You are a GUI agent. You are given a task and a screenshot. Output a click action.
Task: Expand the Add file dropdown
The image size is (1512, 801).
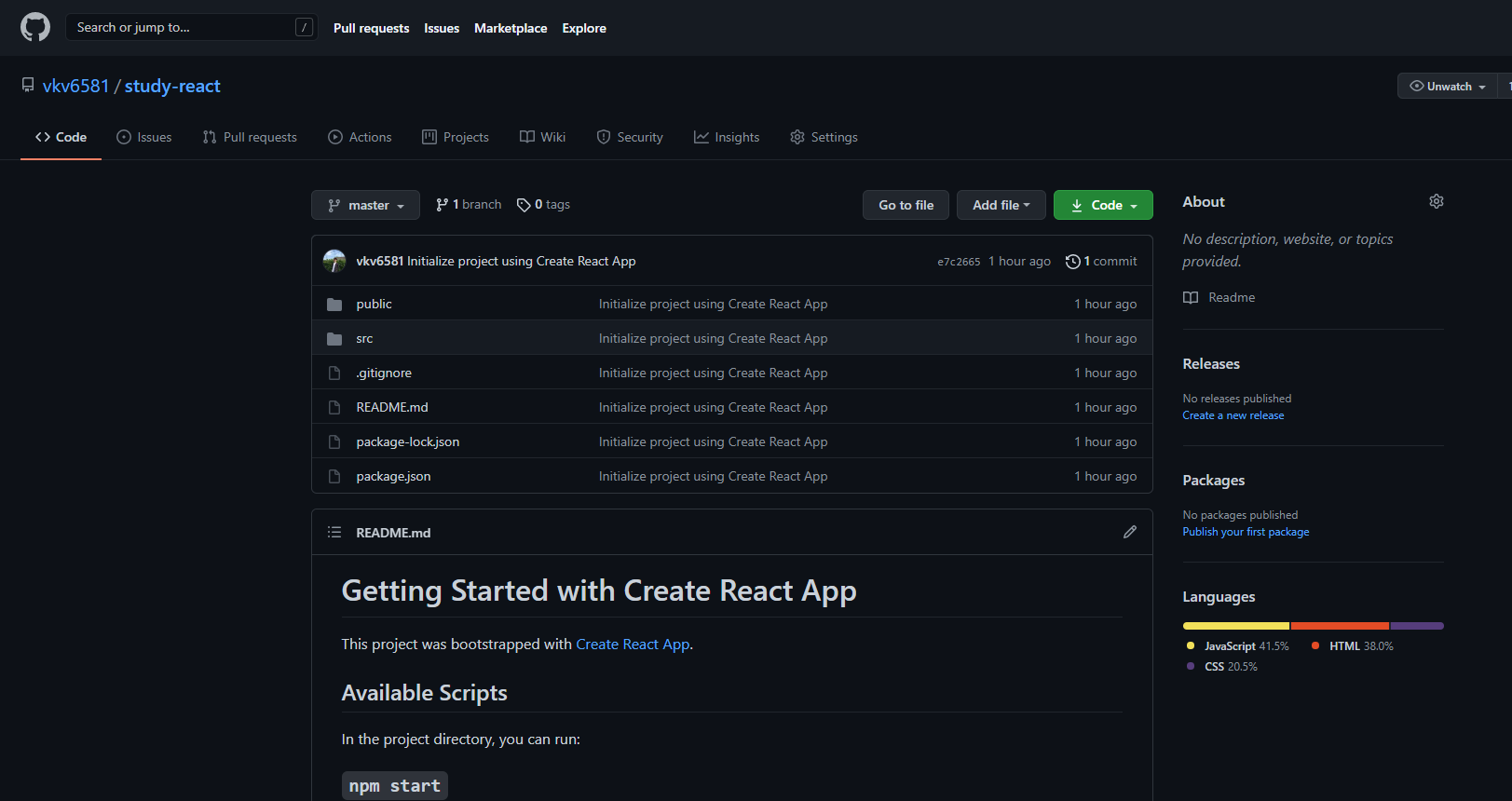[1001, 205]
